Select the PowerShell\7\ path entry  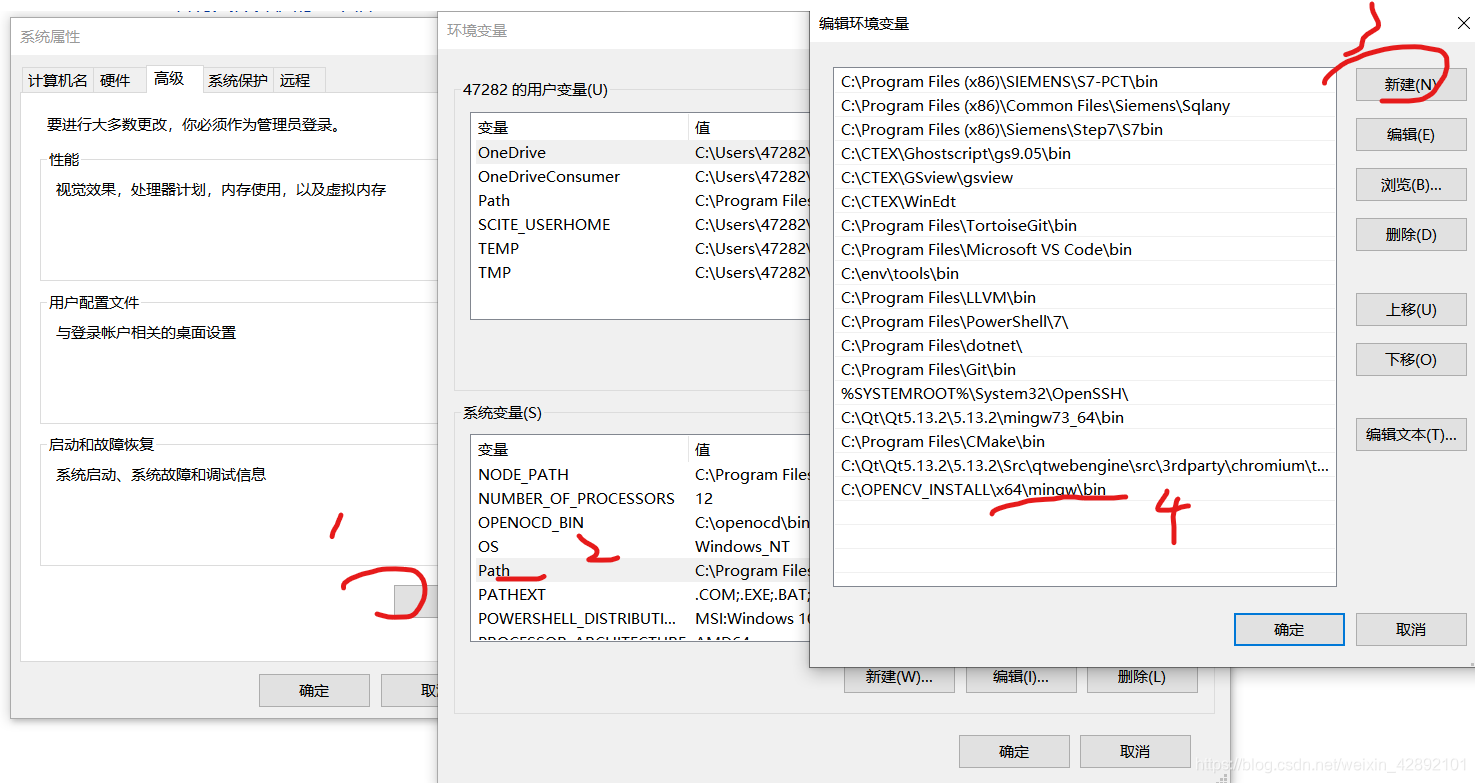click(1084, 322)
